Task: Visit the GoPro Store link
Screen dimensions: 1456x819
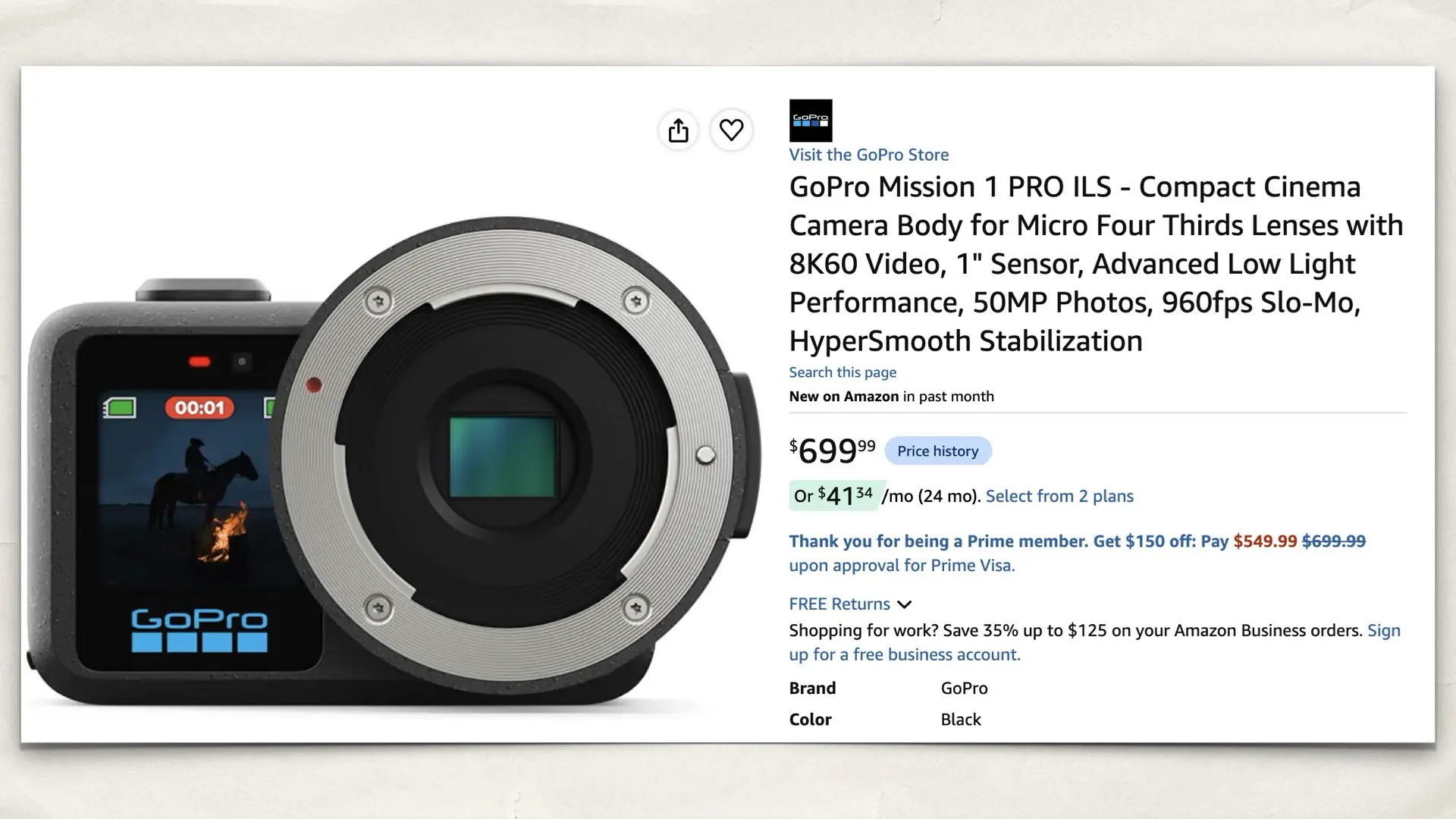Action: [868, 155]
